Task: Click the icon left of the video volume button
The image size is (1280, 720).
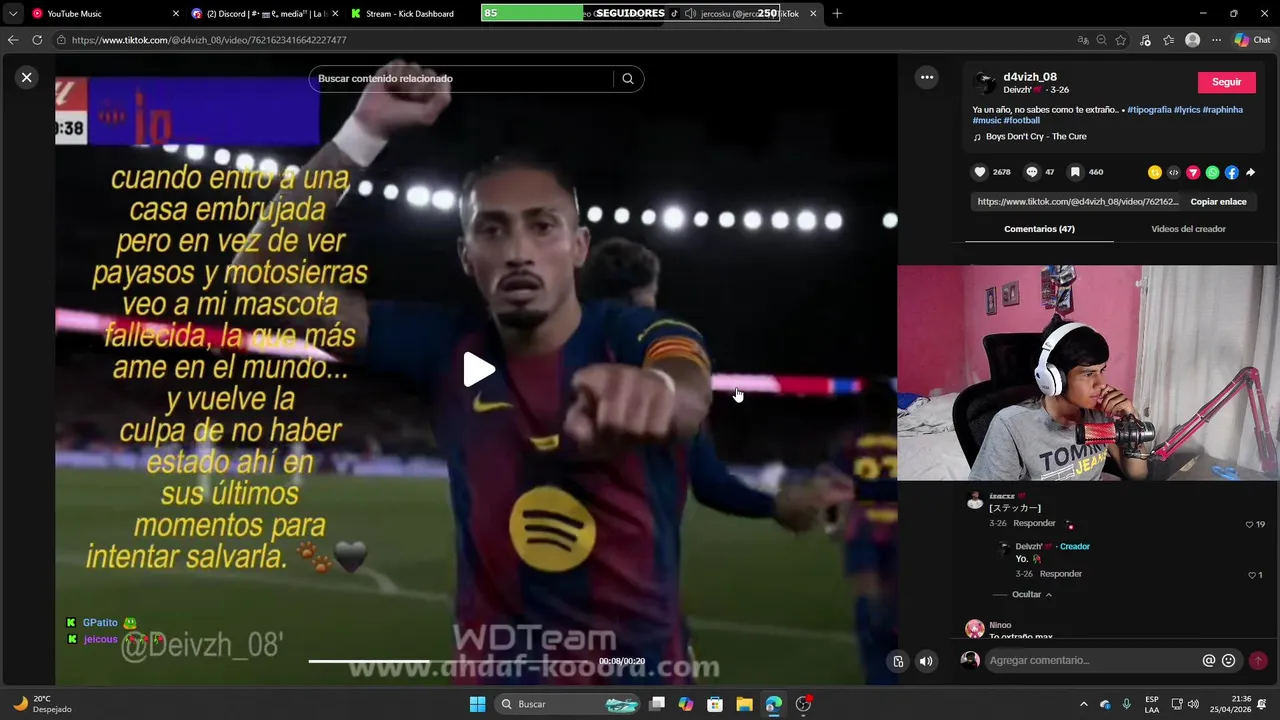Action: click(x=898, y=661)
